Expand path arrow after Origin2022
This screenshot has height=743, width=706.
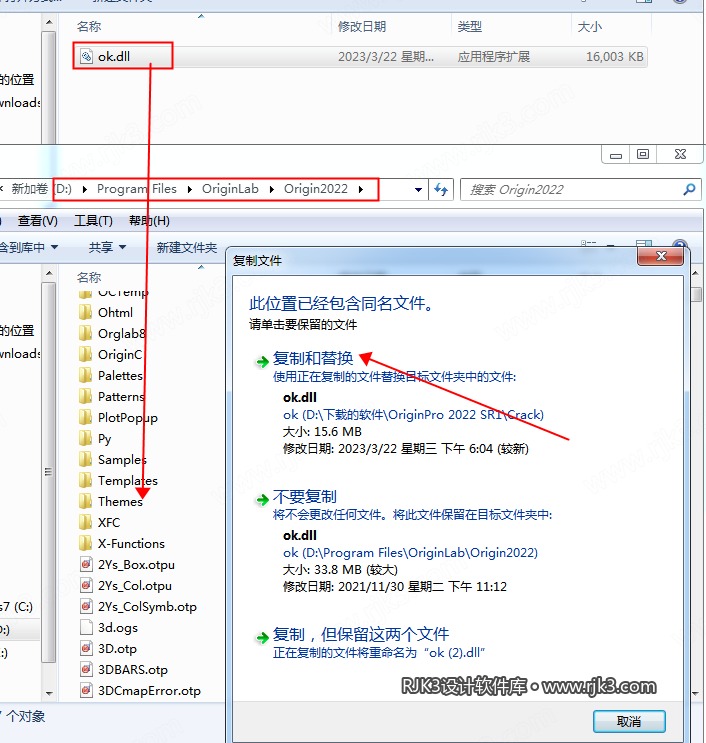pos(361,189)
